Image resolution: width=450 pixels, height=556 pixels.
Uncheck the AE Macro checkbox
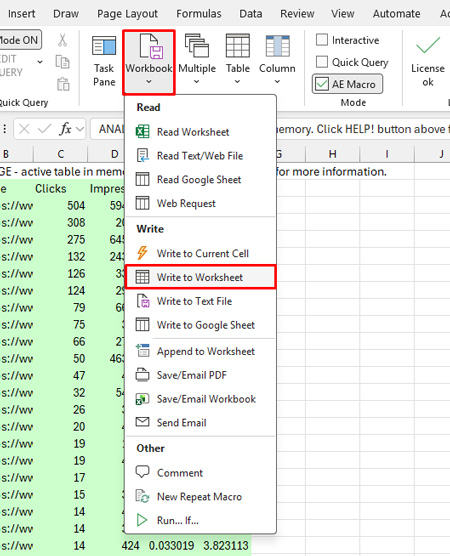[322, 84]
